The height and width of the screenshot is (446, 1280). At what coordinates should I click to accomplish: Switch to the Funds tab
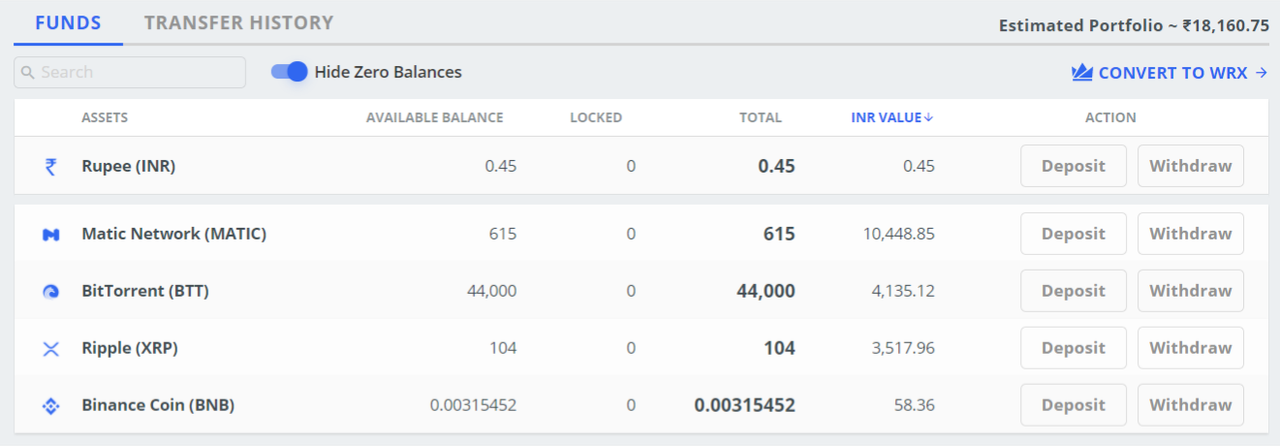[68, 22]
